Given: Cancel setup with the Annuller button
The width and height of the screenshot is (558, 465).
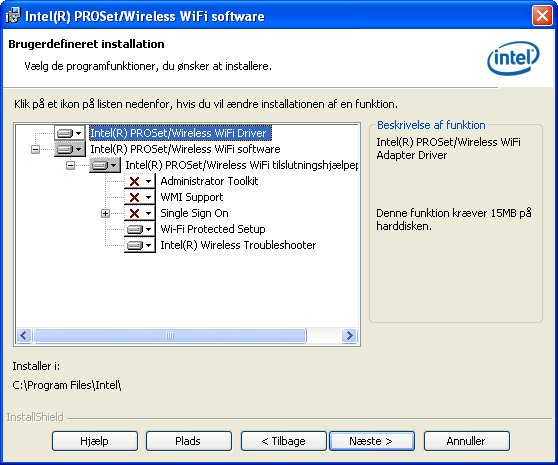Looking at the screenshot, I should tap(467, 441).
